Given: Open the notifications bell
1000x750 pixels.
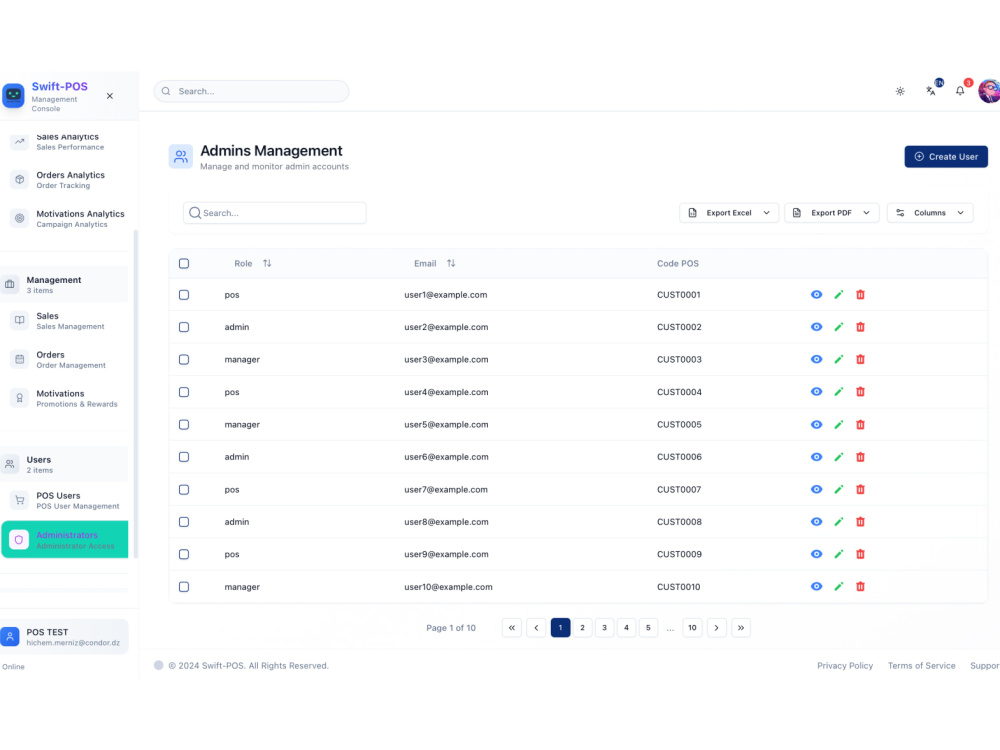Looking at the screenshot, I should (960, 91).
